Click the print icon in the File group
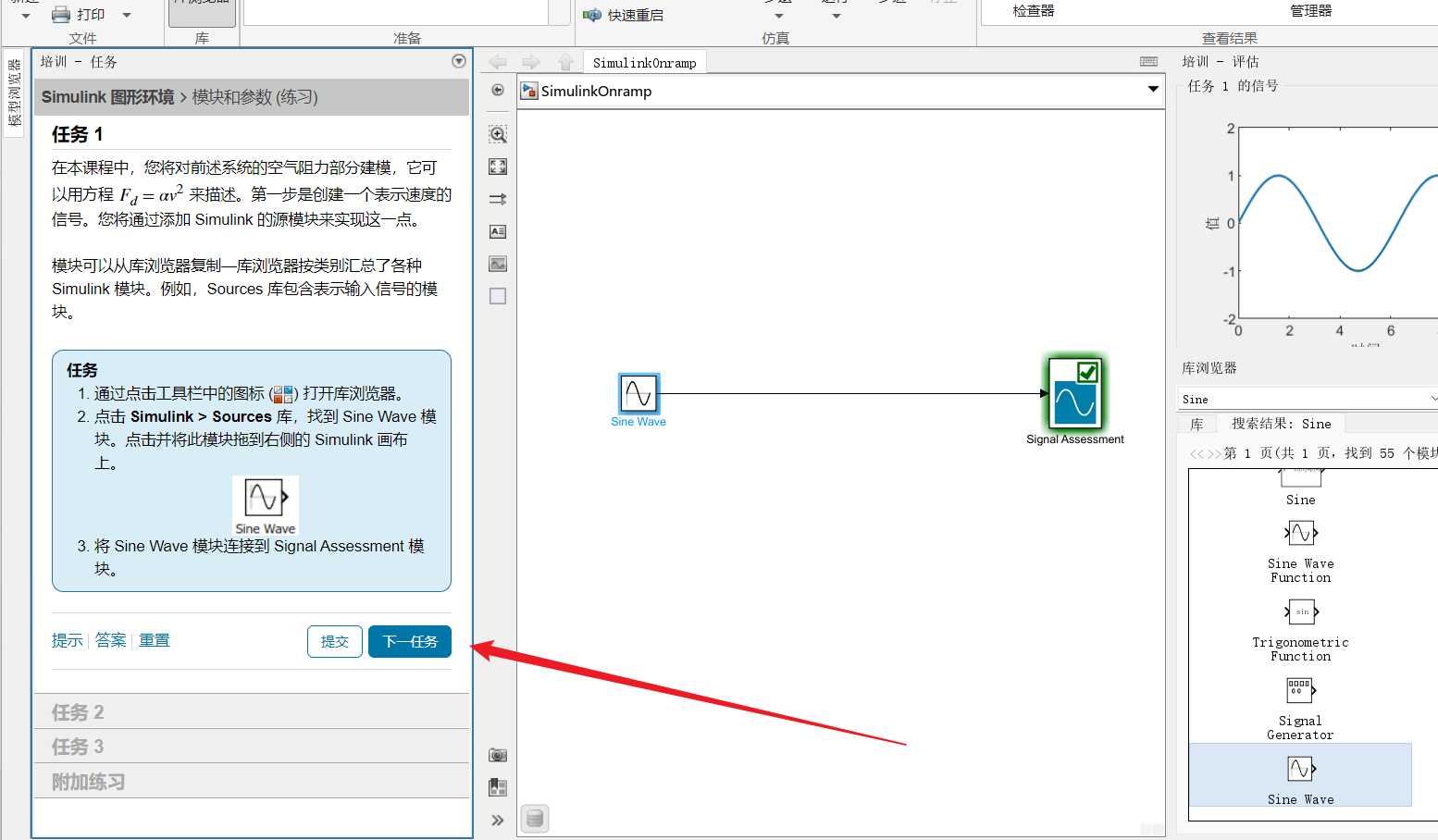1438x840 pixels. click(61, 15)
